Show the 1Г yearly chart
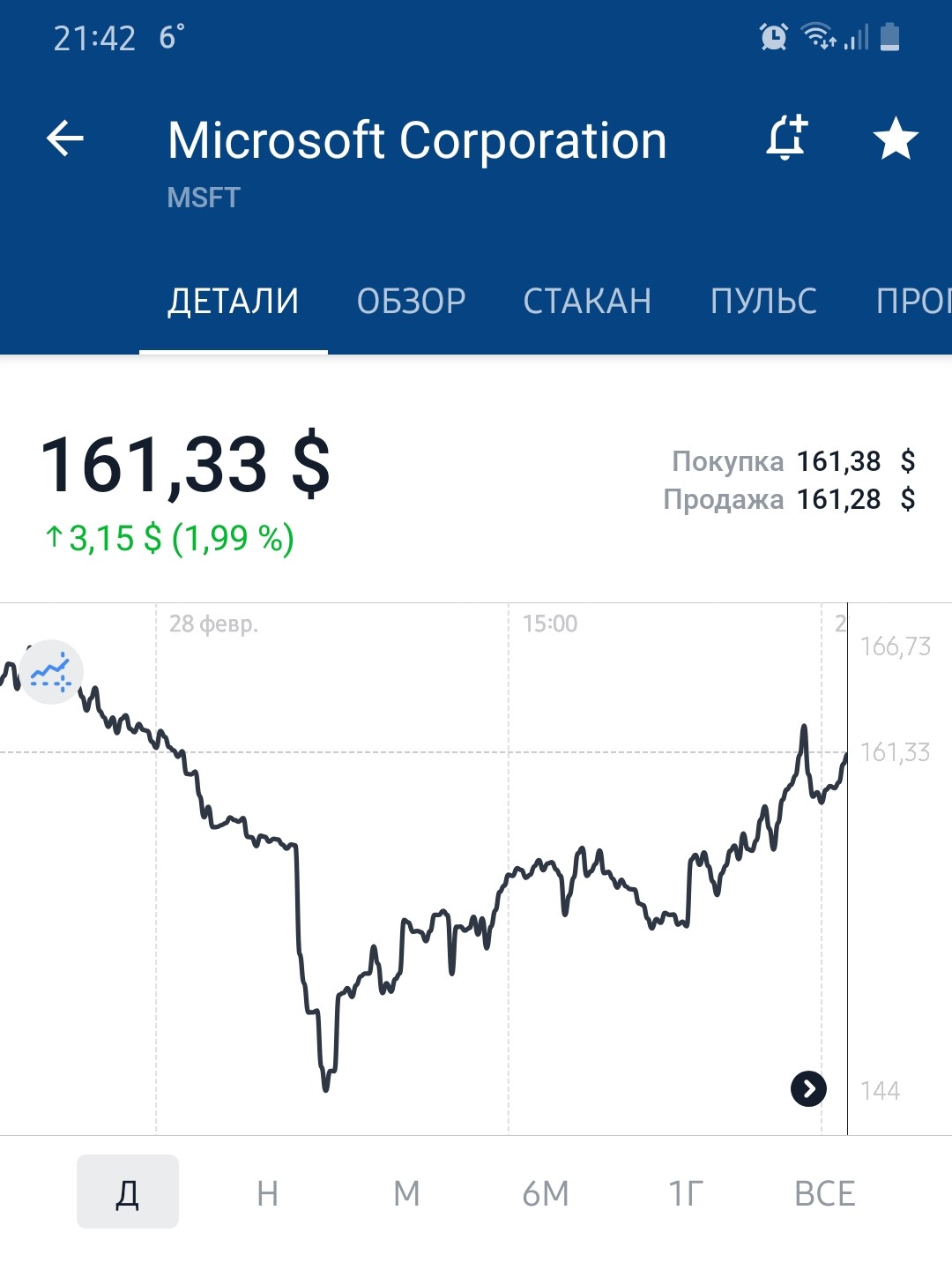Screen dimensions: 952x1270 point(685,1193)
